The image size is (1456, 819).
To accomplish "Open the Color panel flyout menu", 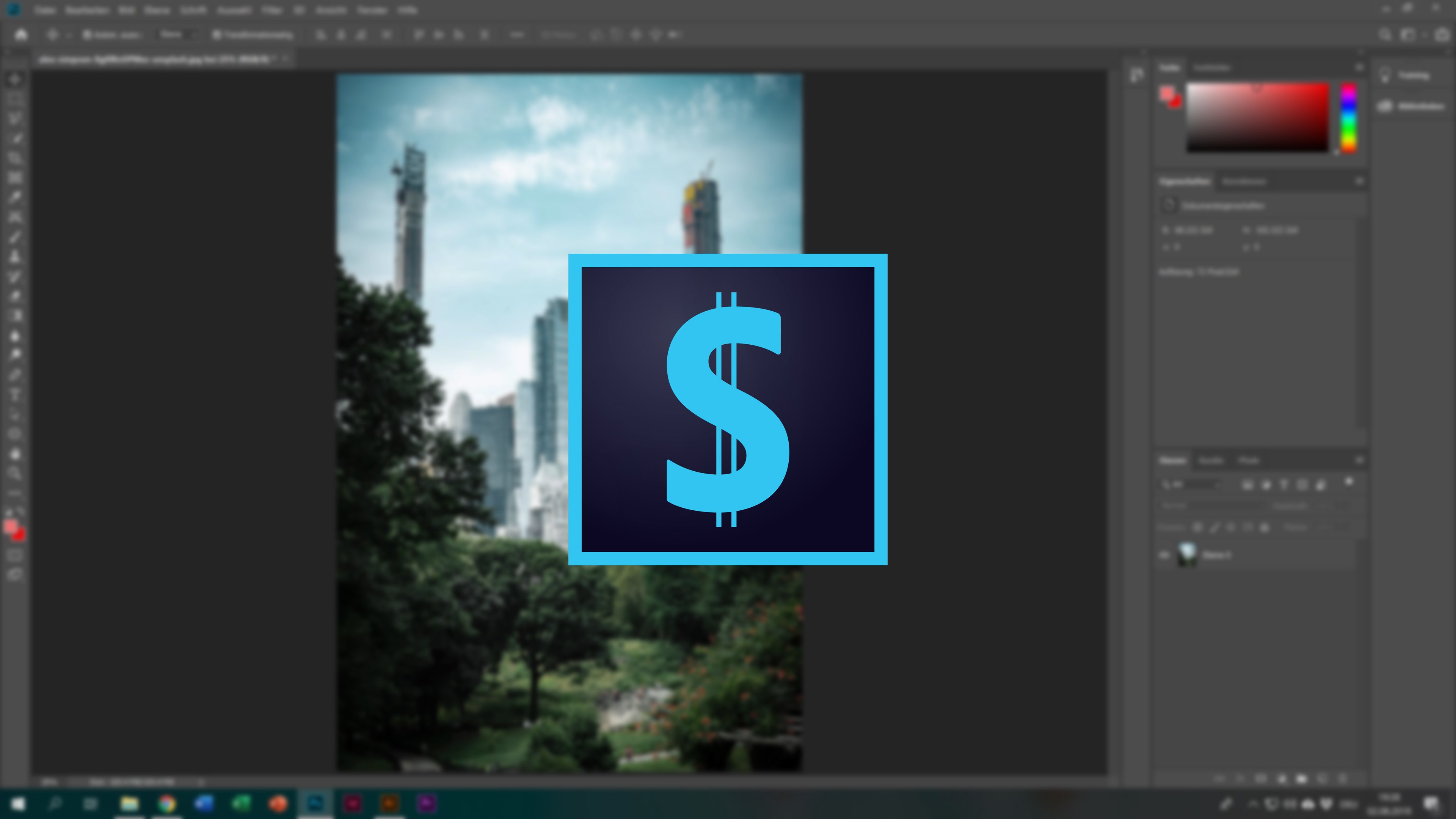I will click(x=1359, y=68).
